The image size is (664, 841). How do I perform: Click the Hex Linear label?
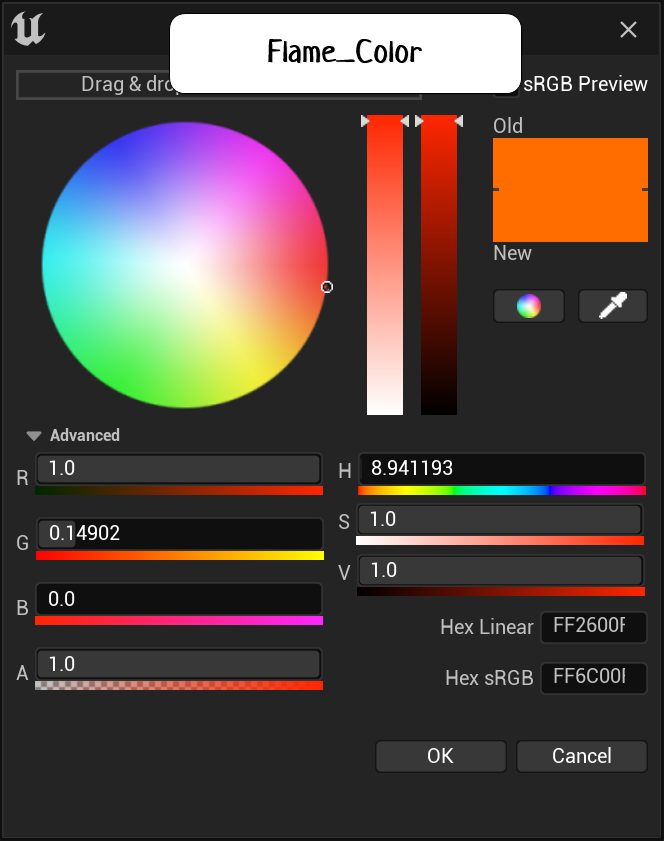486,627
